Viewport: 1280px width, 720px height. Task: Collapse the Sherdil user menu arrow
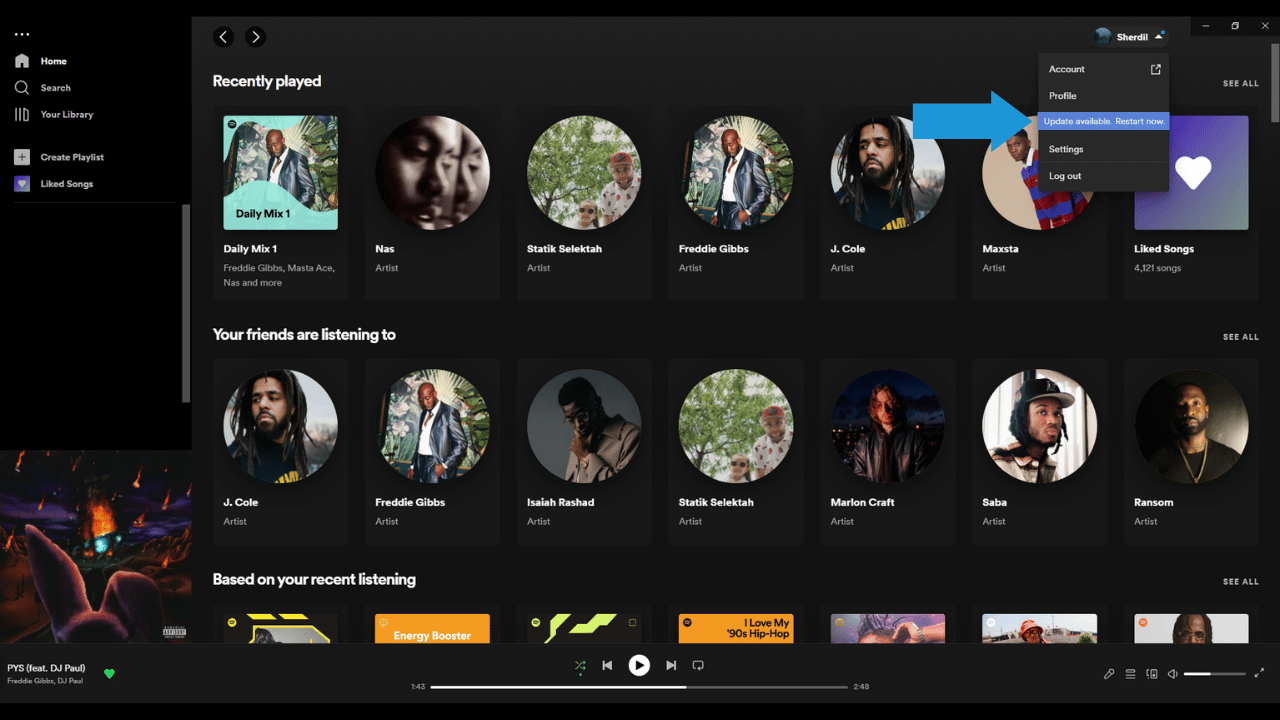coord(1158,37)
